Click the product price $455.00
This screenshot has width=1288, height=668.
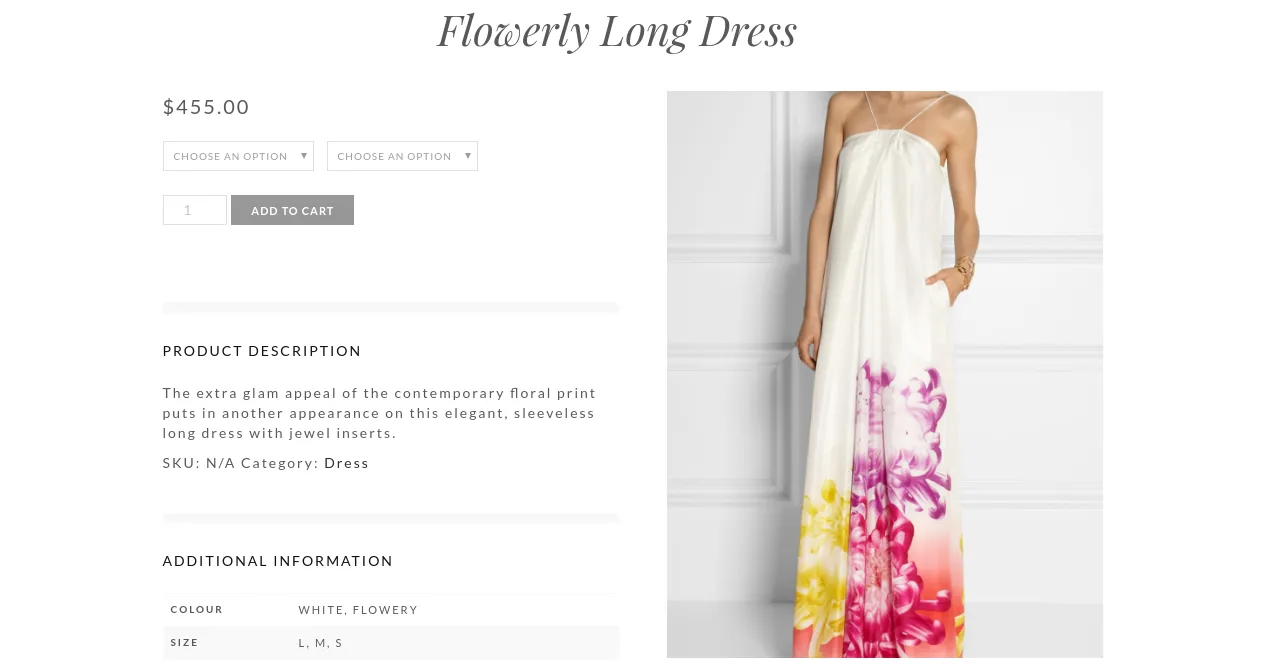pos(206,107)
